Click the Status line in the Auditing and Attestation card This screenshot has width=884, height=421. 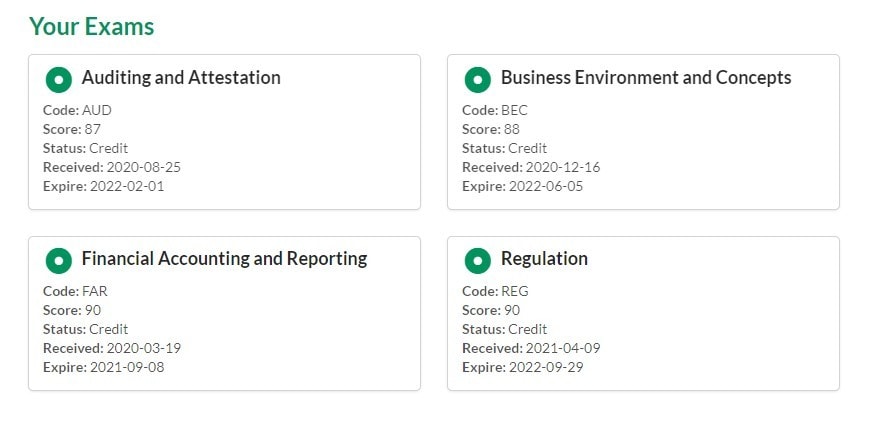[85, 148]
